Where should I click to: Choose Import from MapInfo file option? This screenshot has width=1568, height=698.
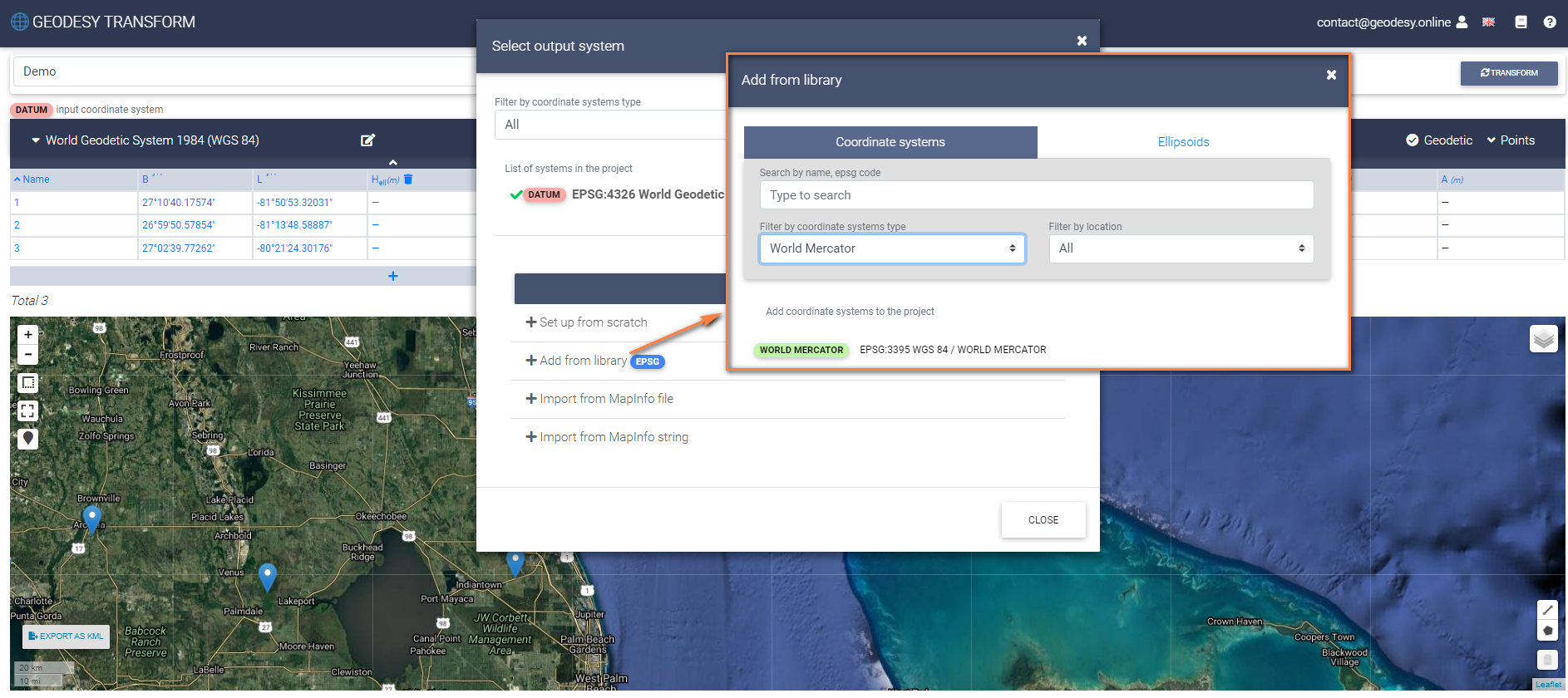pyautogui.click(x=605, y=399)
